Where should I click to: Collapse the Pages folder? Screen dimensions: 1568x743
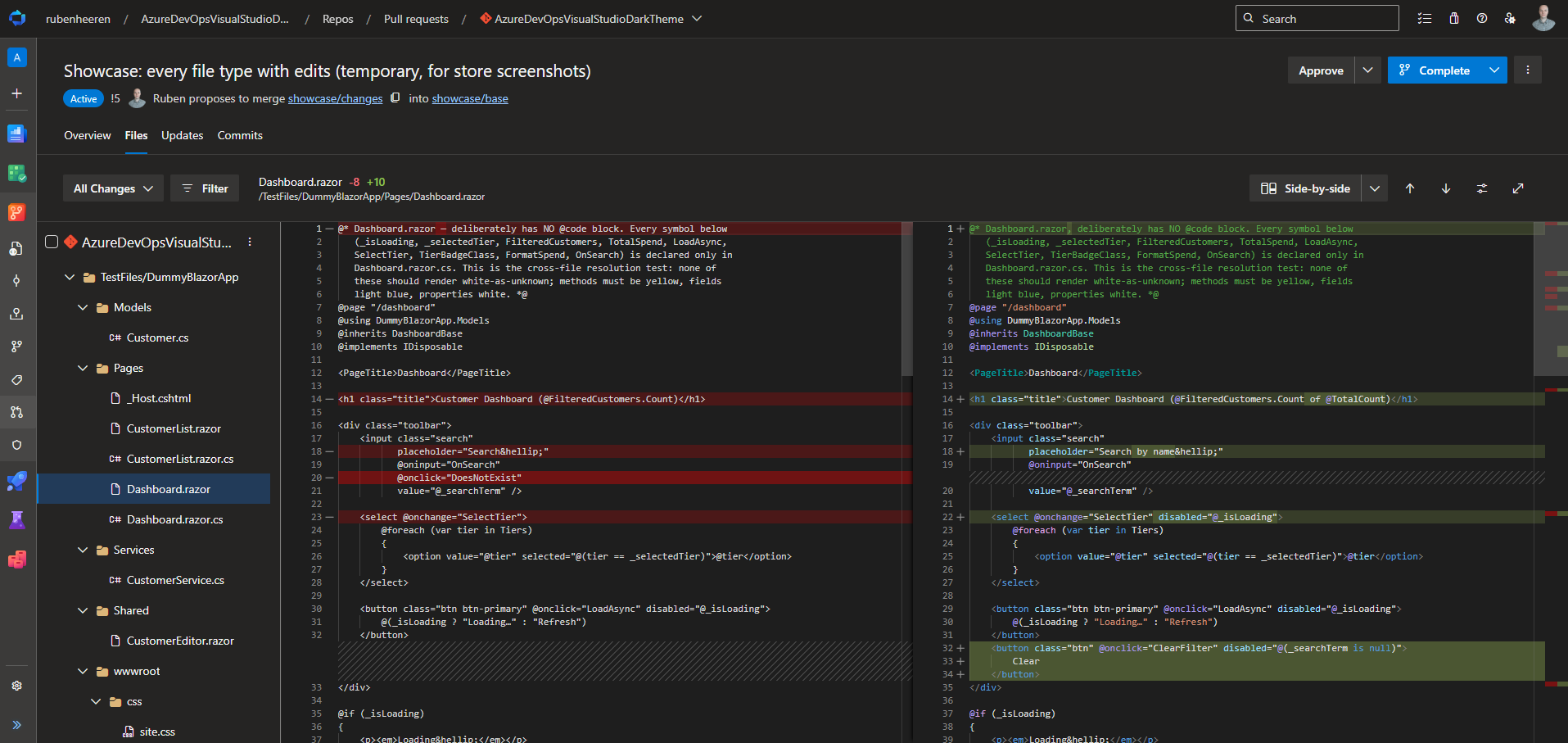83,368
